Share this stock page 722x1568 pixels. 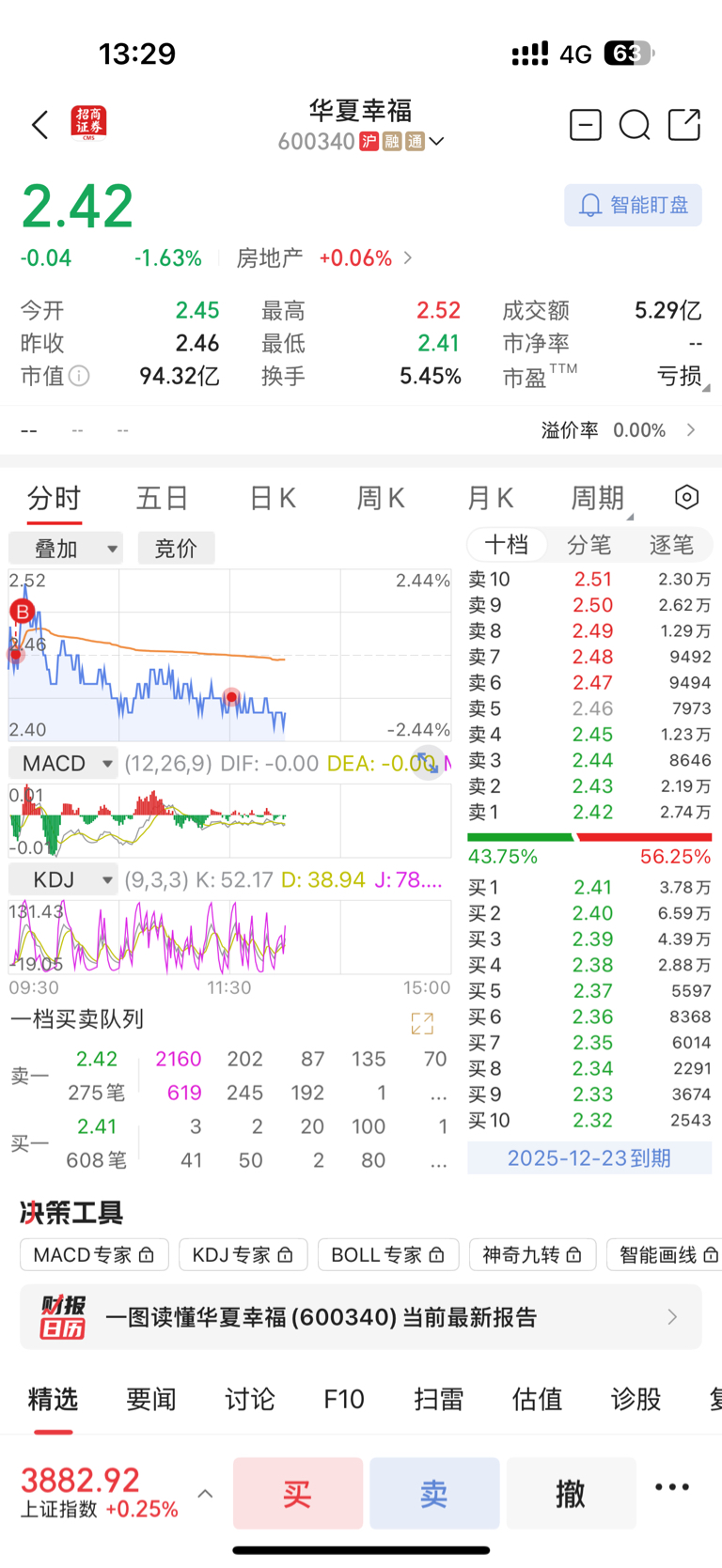tap(684, 124)
